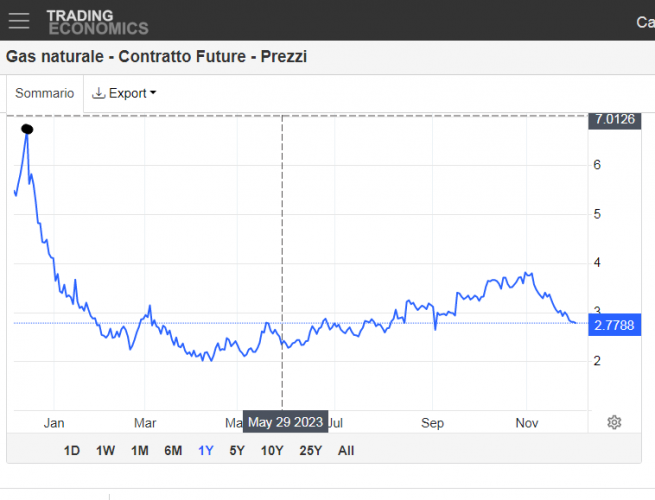The image size is (655, 500).
Task: Select the active 1Y range
Action: (206, 450)
